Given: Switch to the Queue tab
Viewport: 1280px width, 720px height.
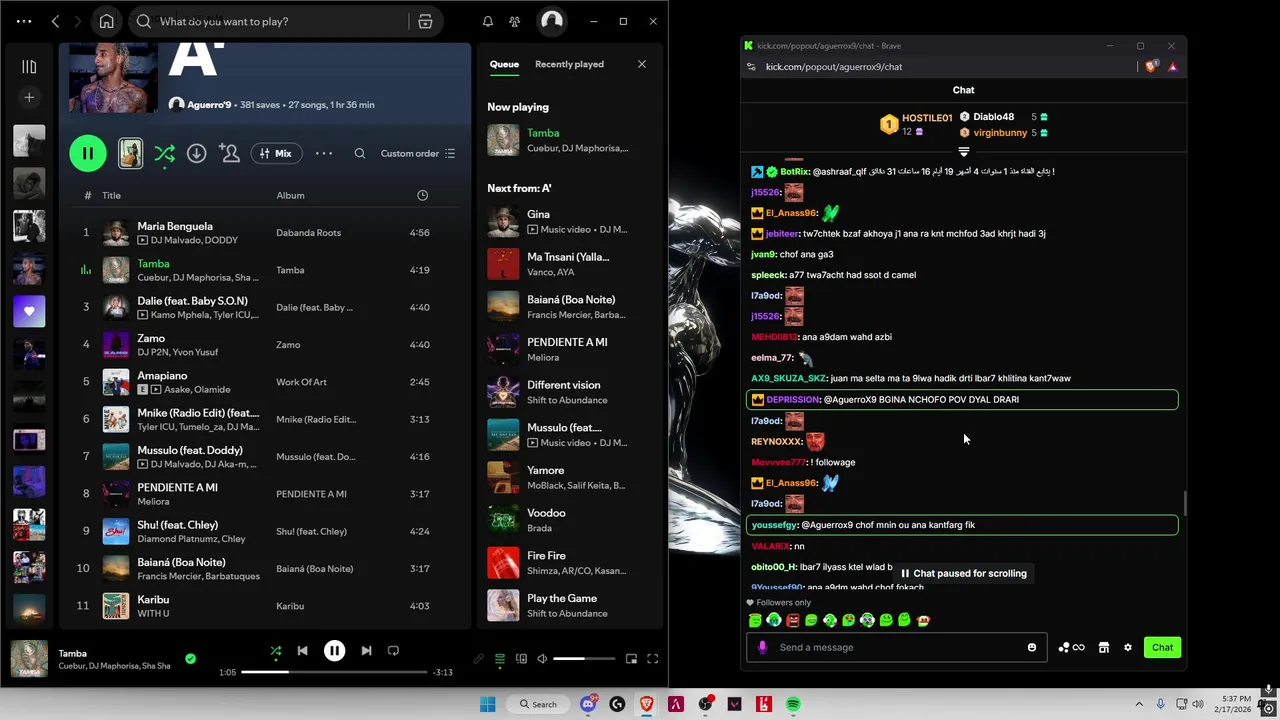Looking at the screenshot, I should (504, 64).
